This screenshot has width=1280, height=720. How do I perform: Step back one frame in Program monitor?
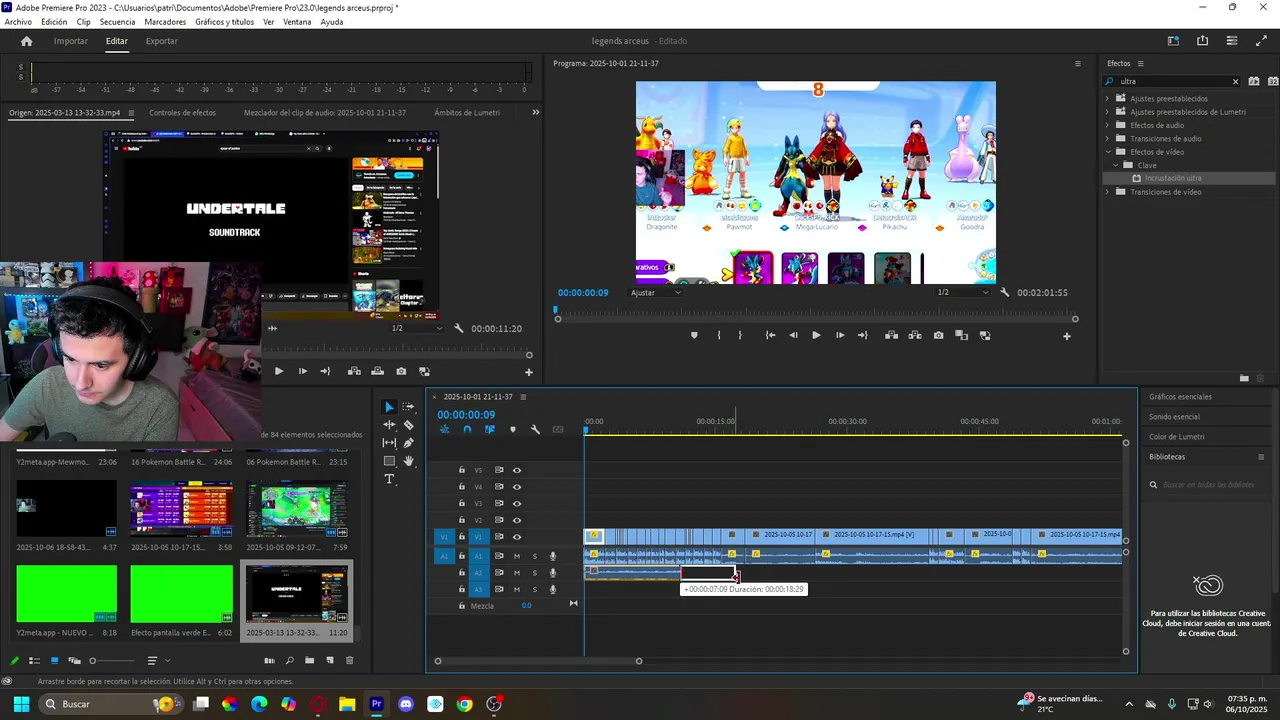793,335
